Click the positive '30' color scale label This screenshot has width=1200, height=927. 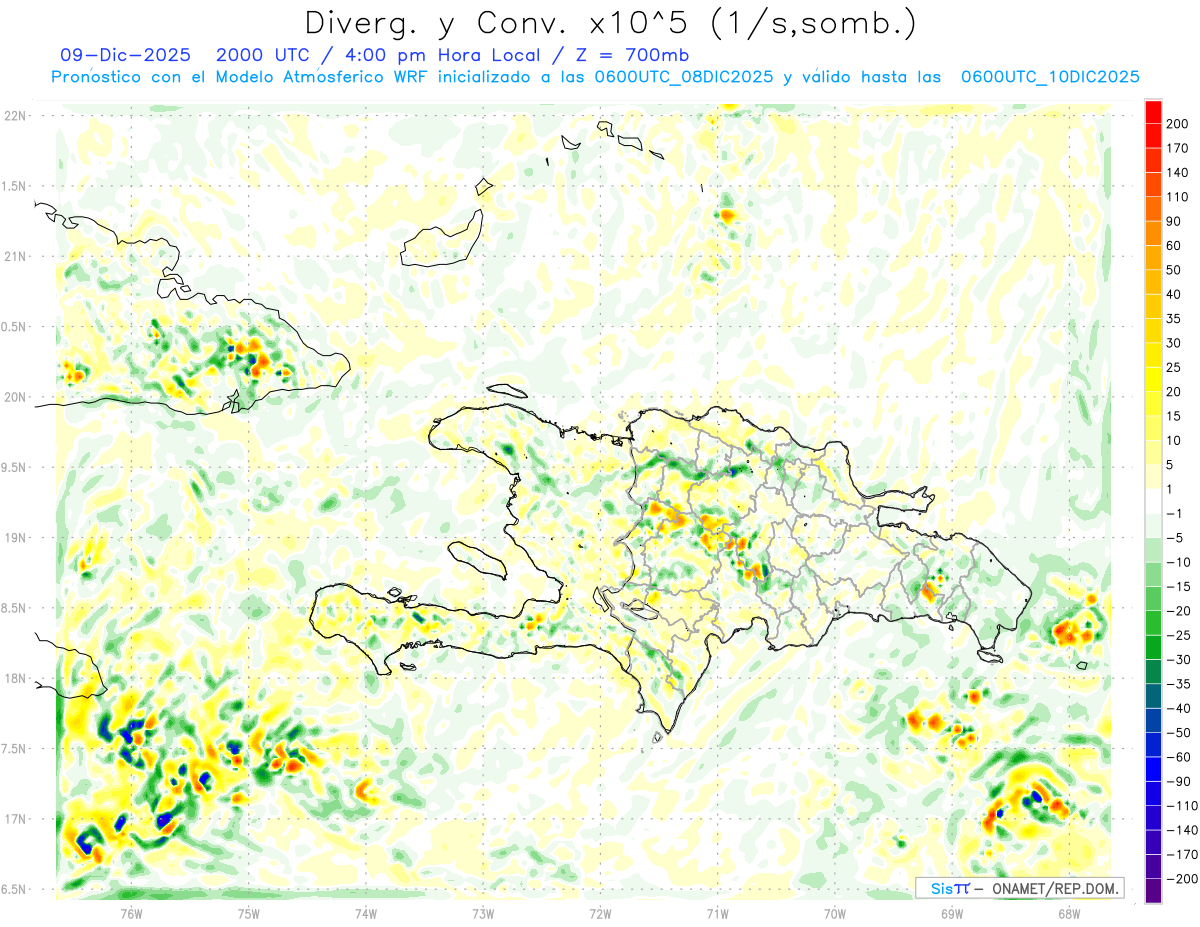pos(1175,343)
